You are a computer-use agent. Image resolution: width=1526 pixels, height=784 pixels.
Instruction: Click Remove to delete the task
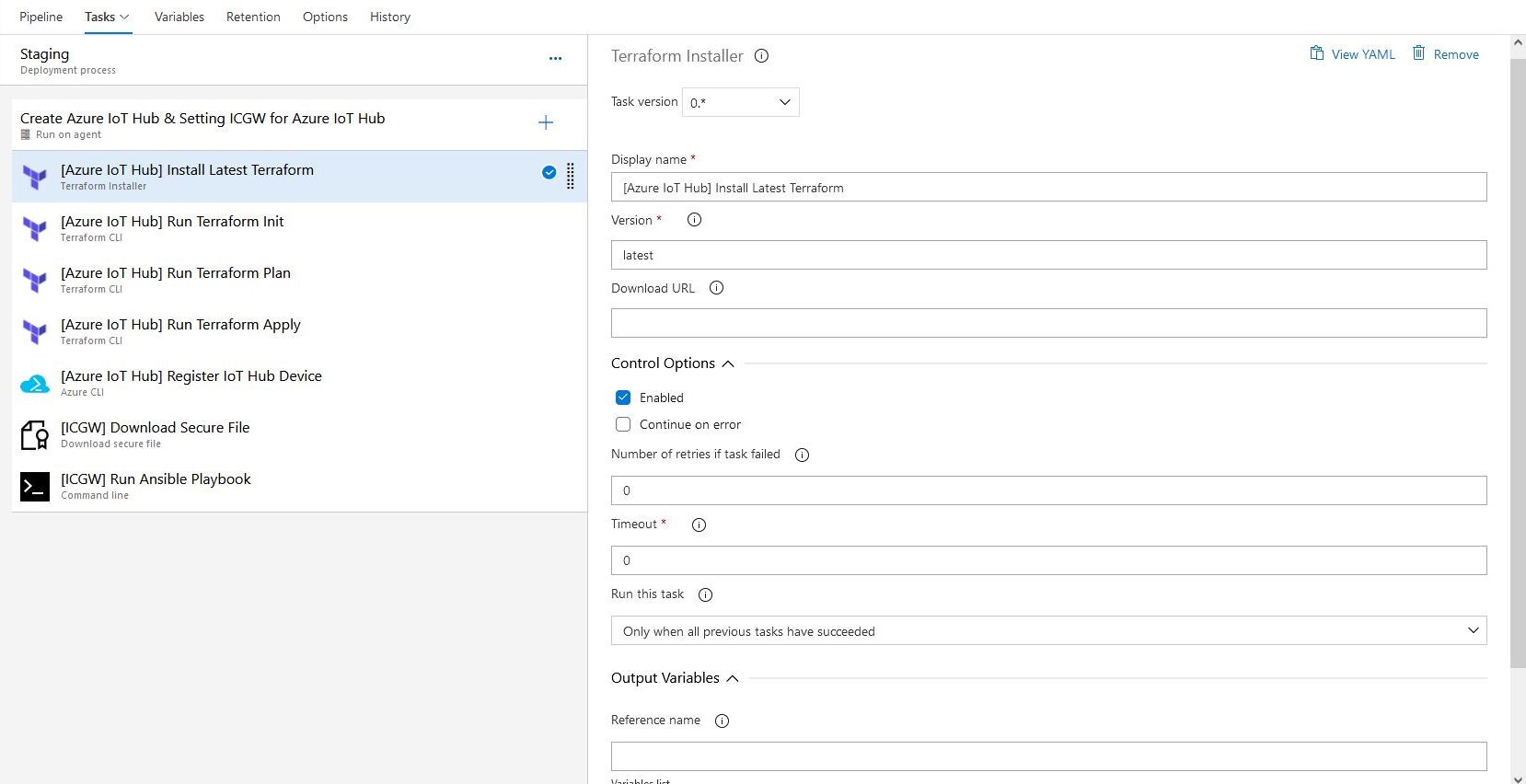coord(1446,54)
